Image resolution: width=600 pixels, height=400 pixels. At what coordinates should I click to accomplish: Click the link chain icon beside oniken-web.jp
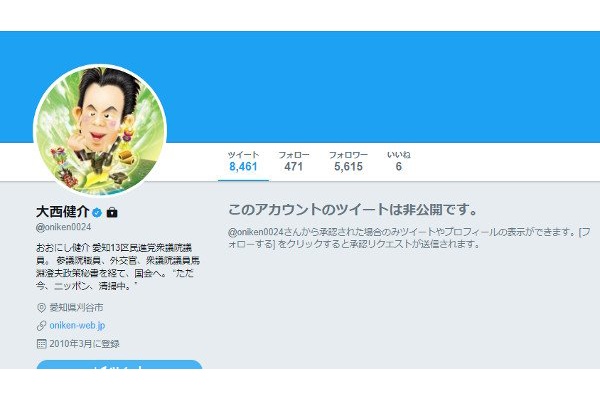click(x=41, y=326)
